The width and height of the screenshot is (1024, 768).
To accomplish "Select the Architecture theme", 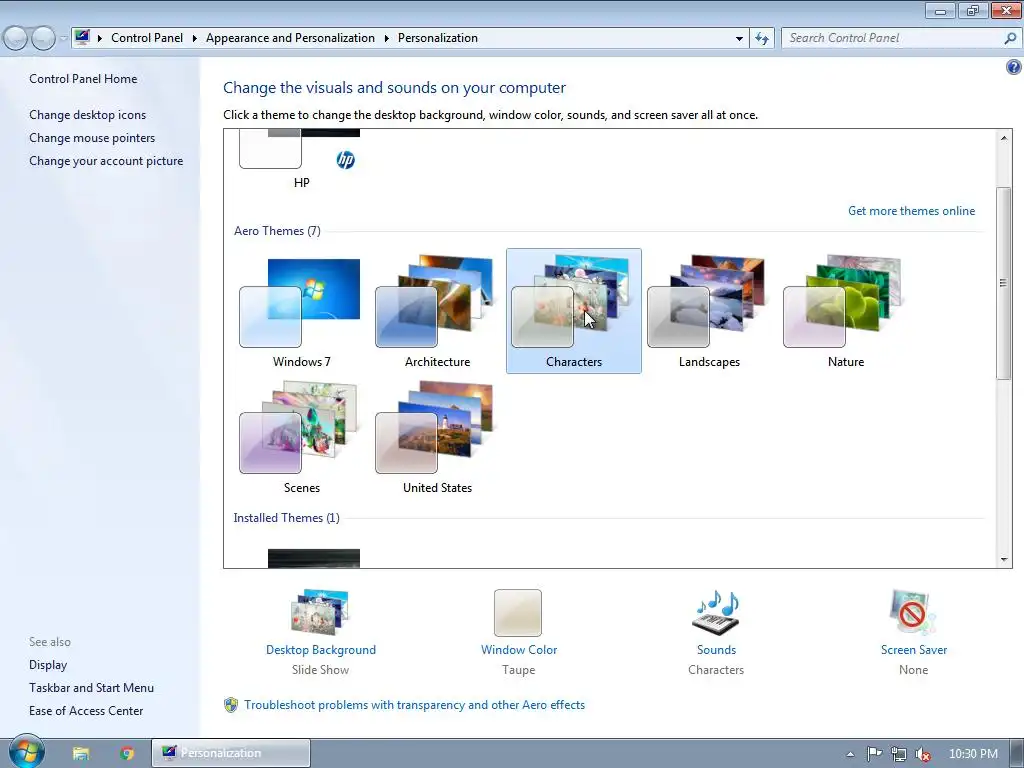I will pyautogui.click(x=437, y=312).
